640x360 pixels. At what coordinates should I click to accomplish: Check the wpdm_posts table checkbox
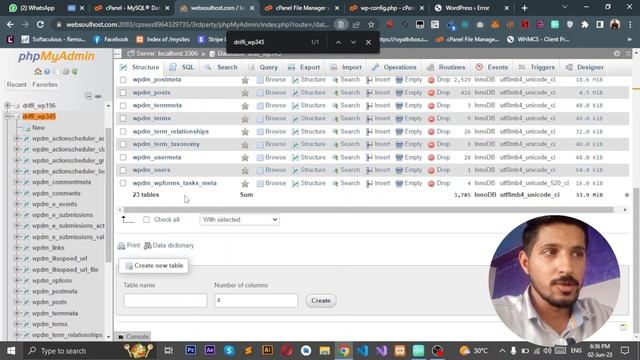123,93
